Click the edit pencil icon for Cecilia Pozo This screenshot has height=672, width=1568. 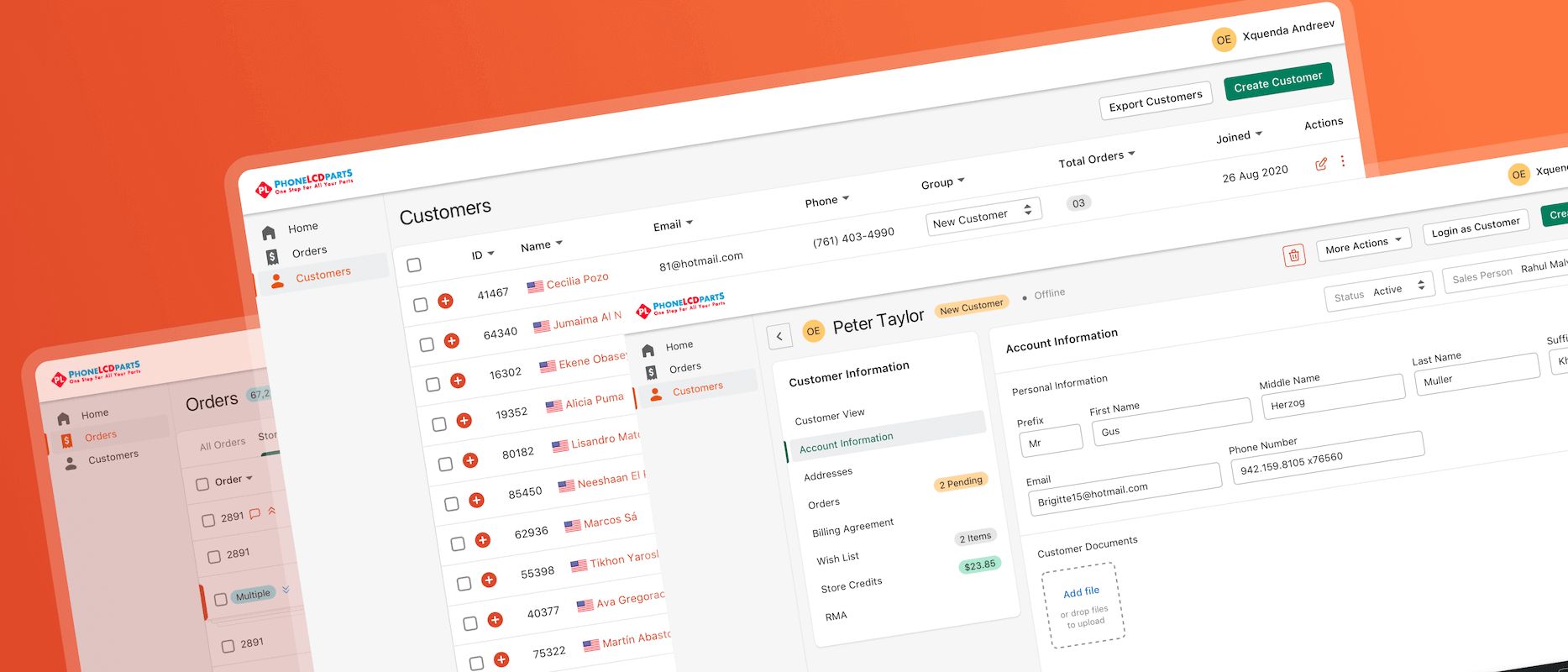click(1321, 164)
